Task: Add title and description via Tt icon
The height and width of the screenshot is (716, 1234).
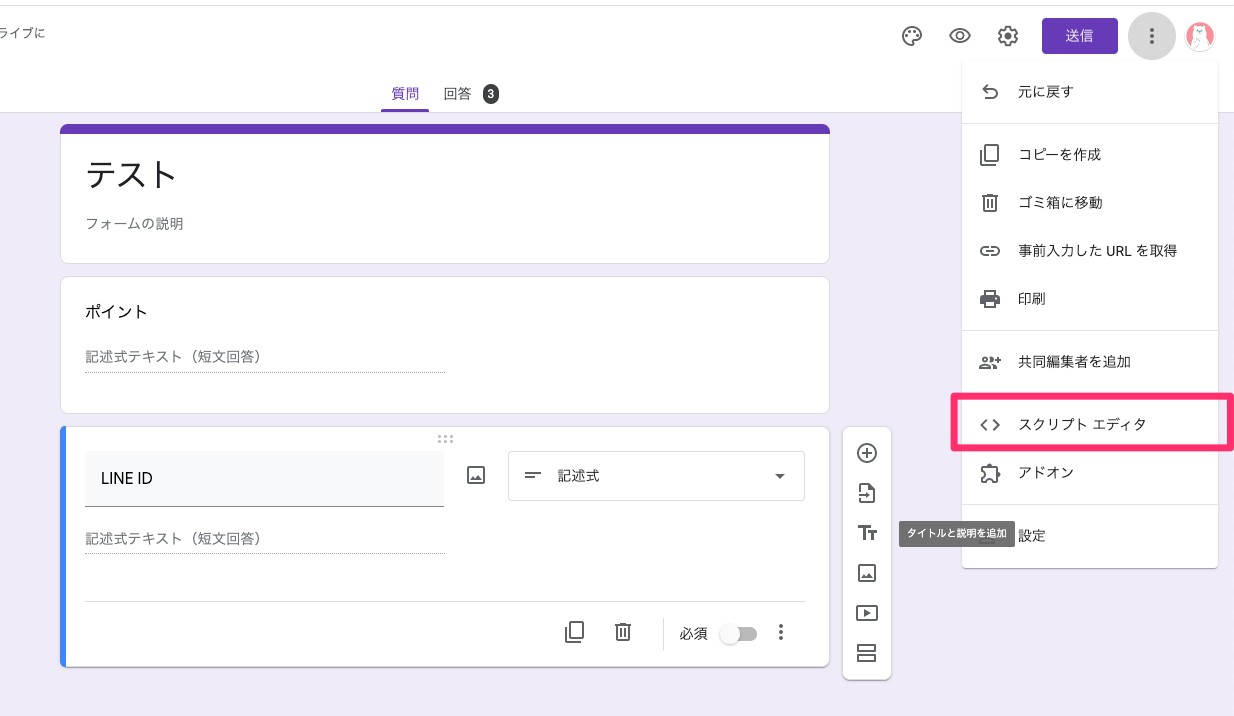Action: pos(867,533)
